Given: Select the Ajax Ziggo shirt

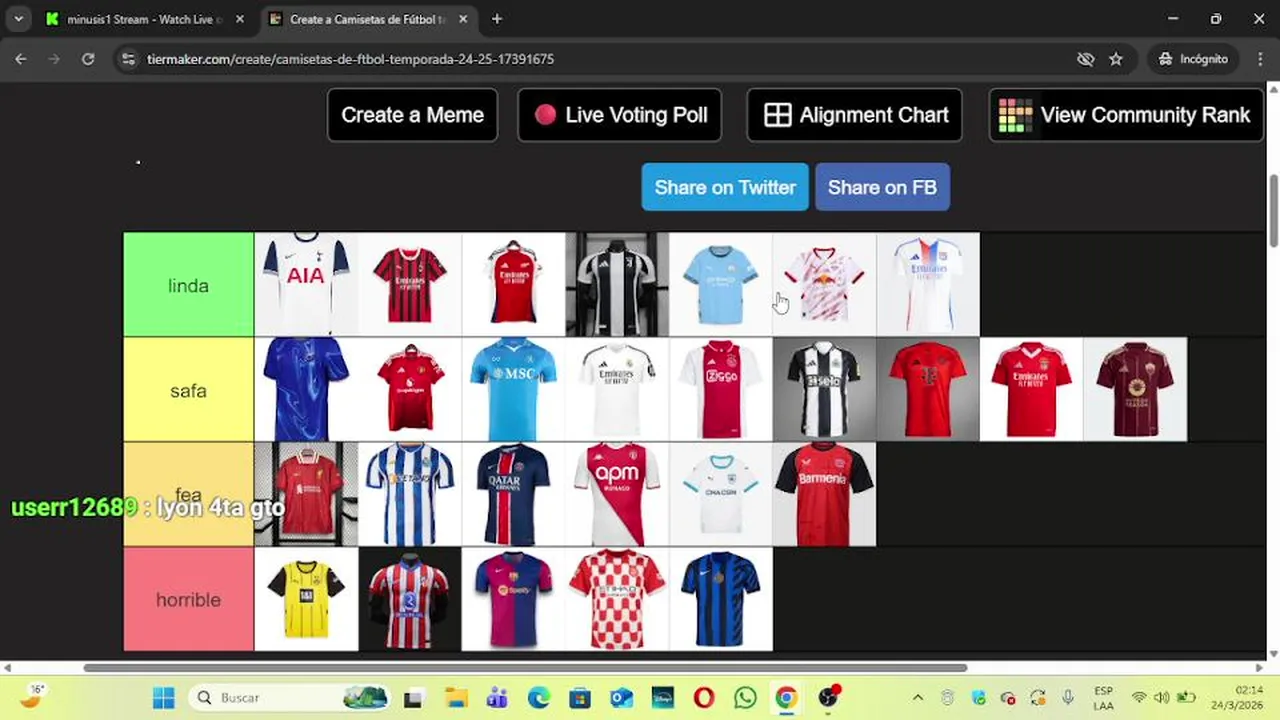Looking at the screenshot, I should (720, 389).
